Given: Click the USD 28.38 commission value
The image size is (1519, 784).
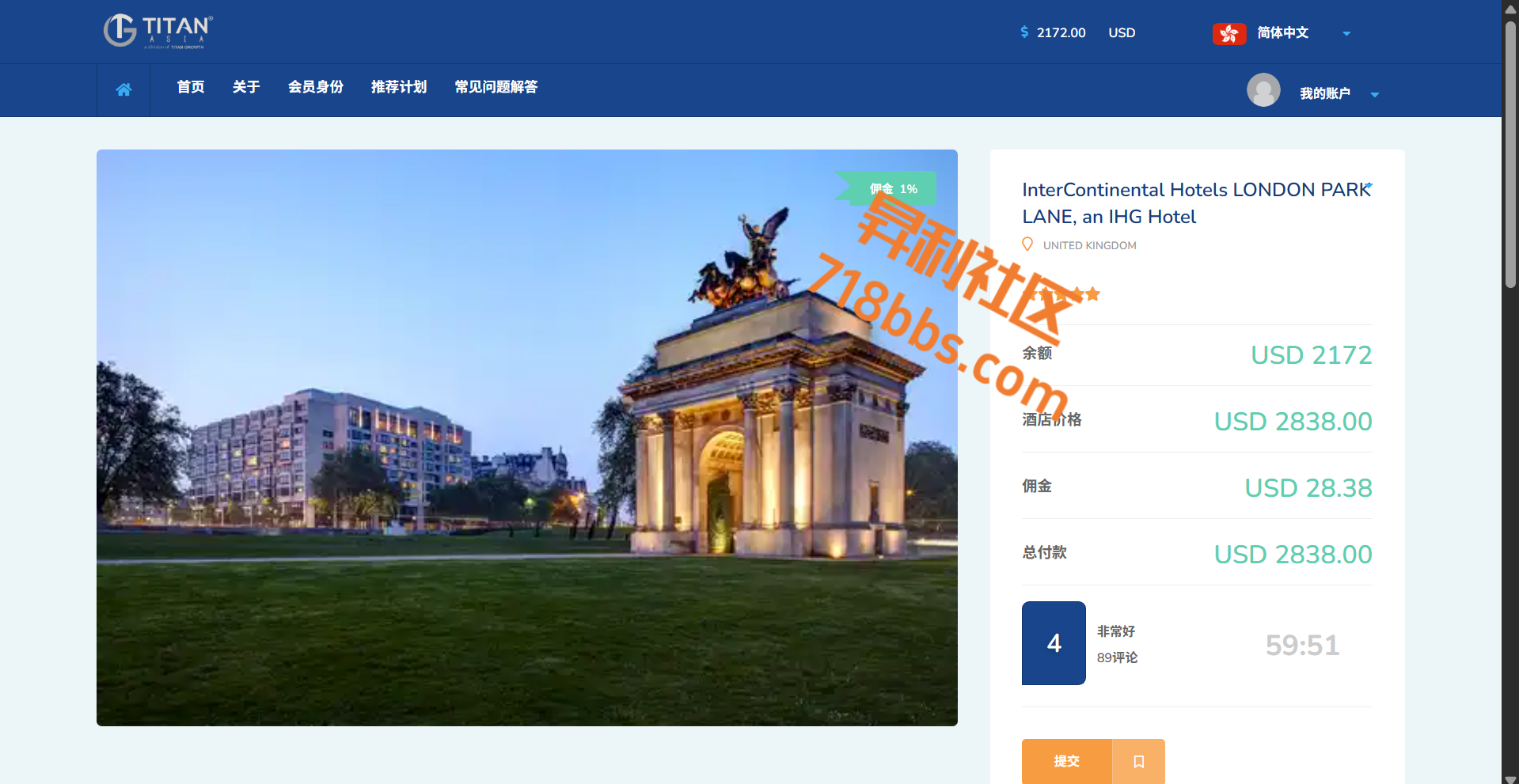Looking at the screenshot, I should pyautogui.click(x=1308, y=488).
